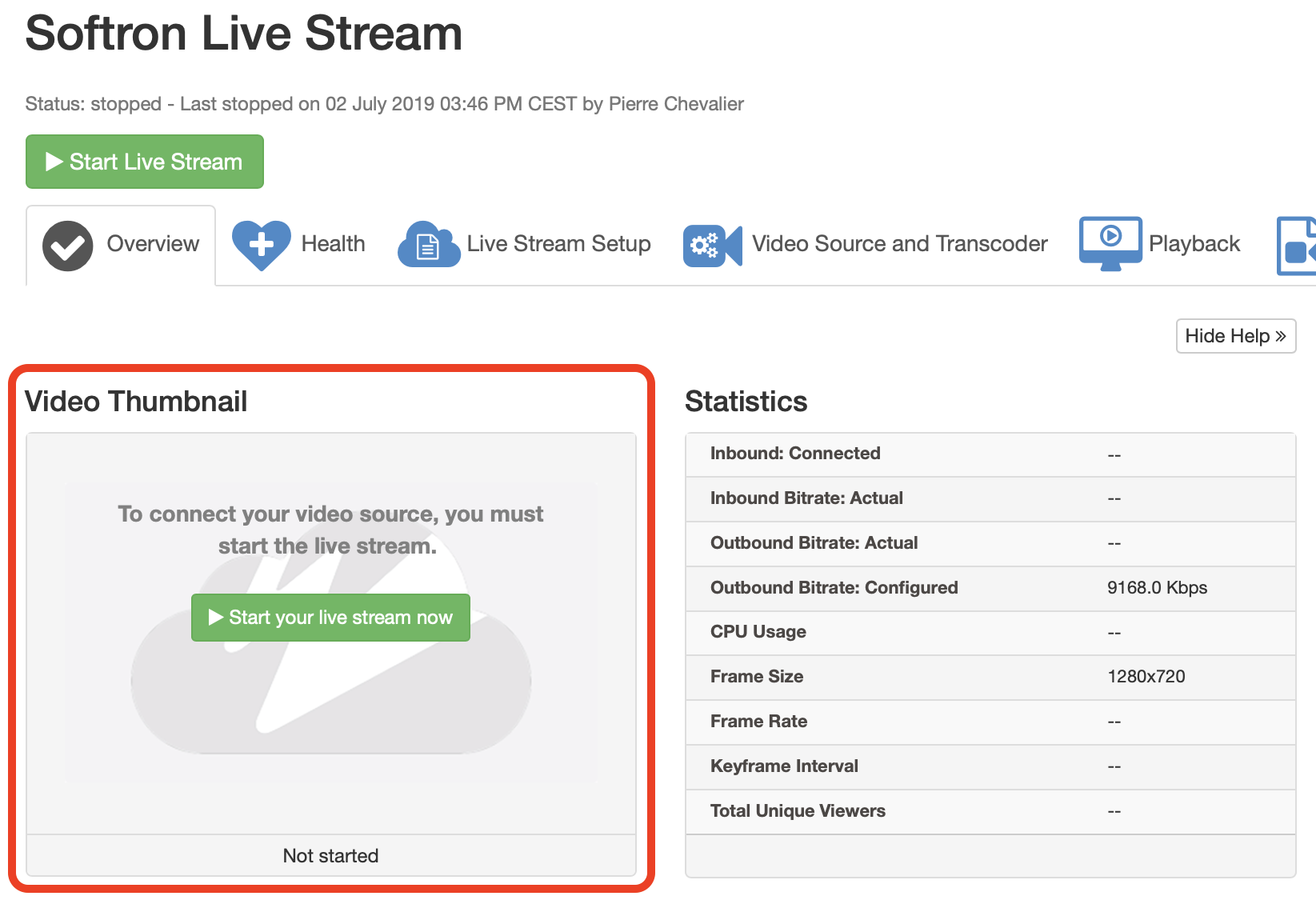Screen dimensions: 1316x912
Task: Click the Frame Rate row label
Action: coord(758,722)
